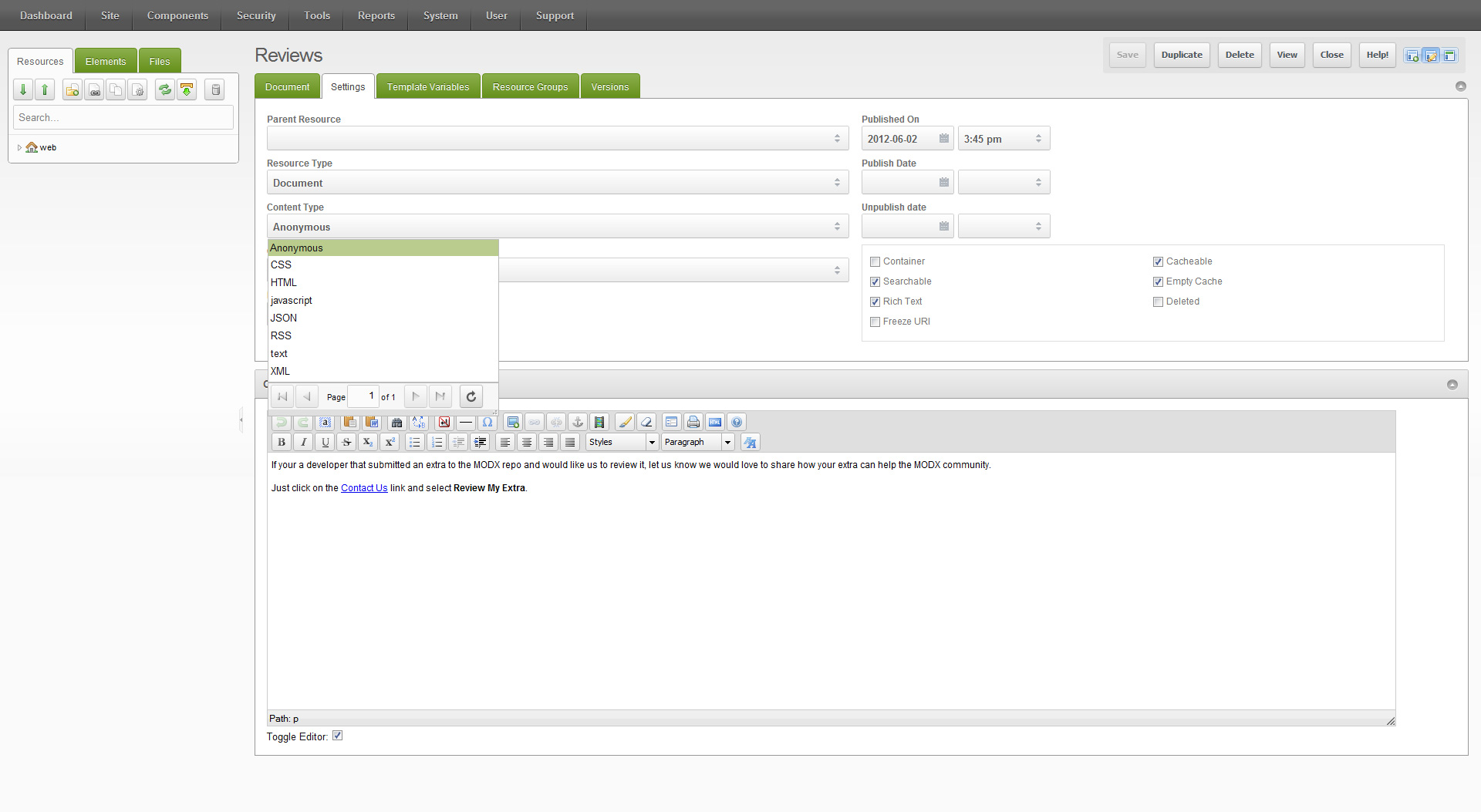Image resolution: width=1481 pixels, height=812 pixels.
Task: Follow the Contact Us link
Action: pyautogui.click(x=364, y=488)
